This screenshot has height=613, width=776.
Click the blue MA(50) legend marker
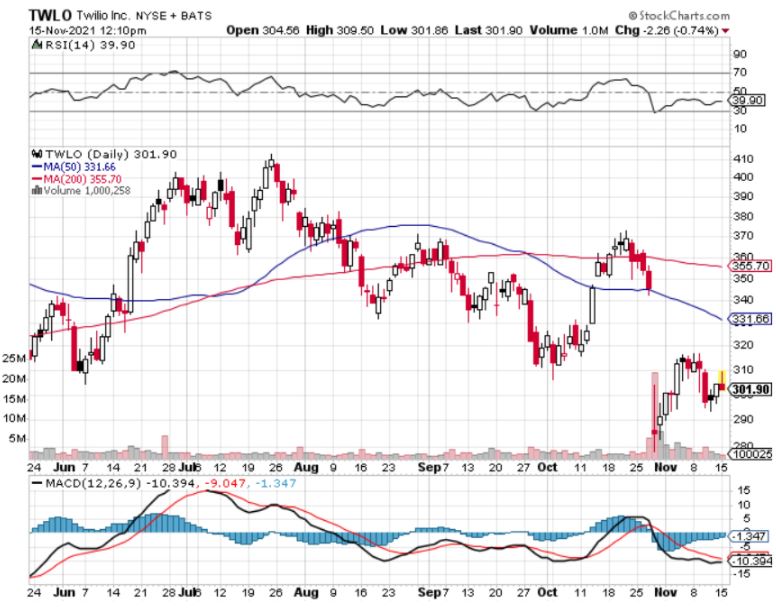[37, 166]
